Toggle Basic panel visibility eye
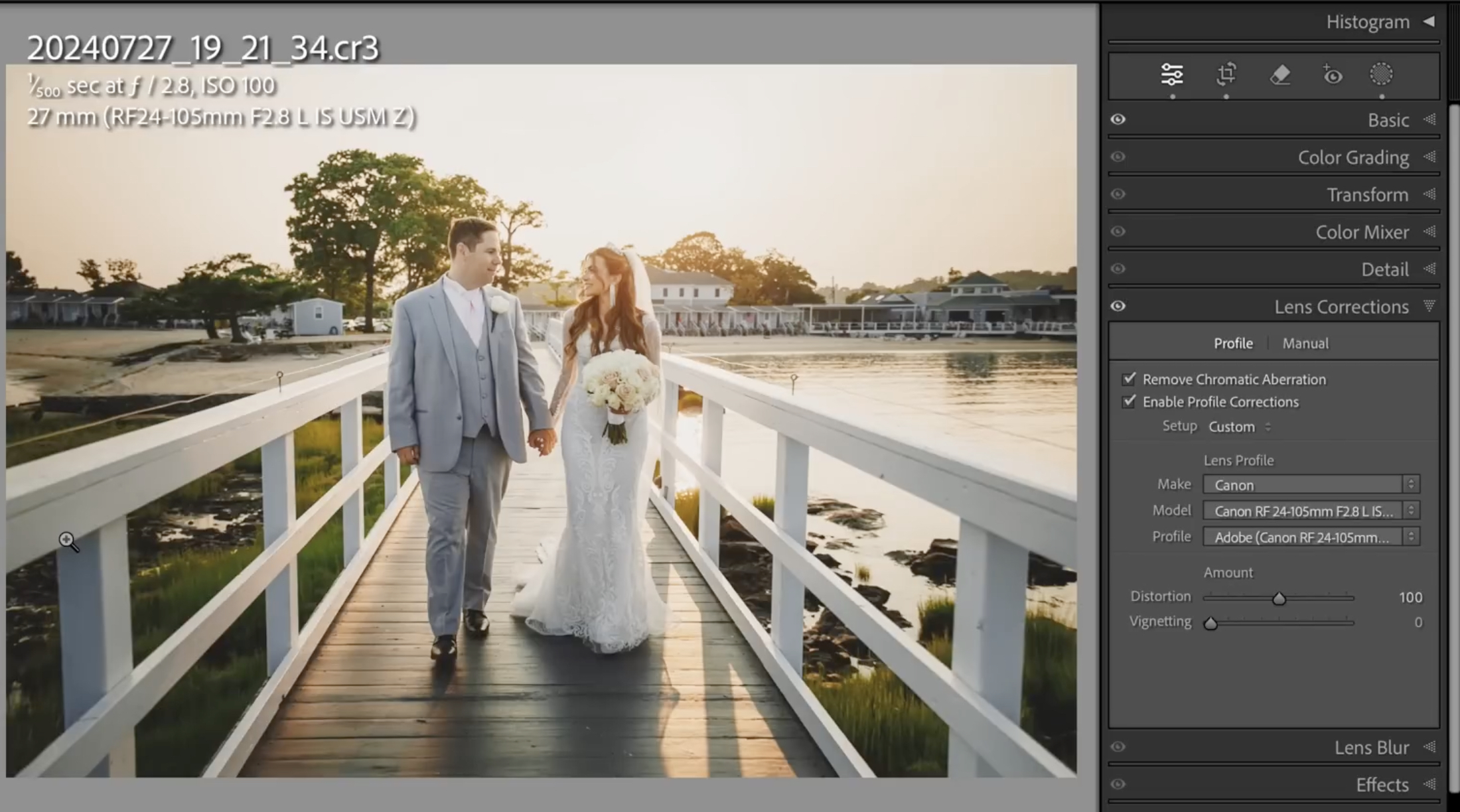 (x=1118, y=119)
